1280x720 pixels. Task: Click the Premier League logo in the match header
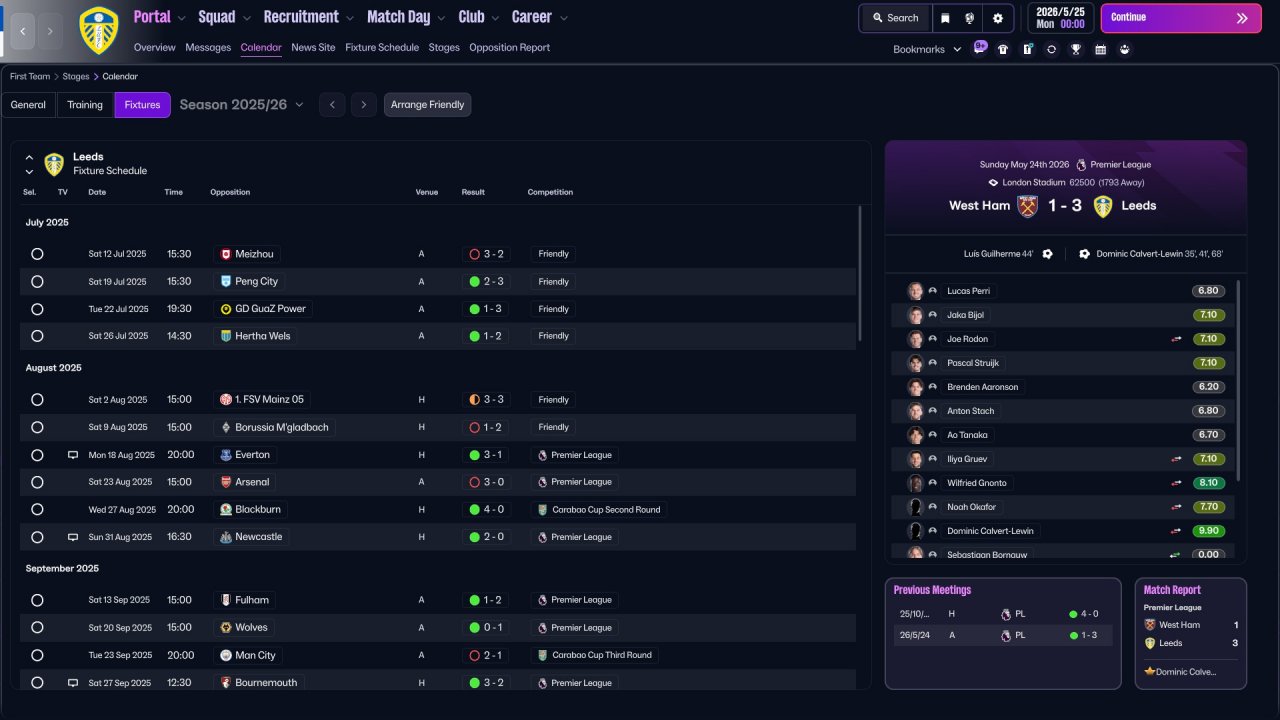[1080, 165]
